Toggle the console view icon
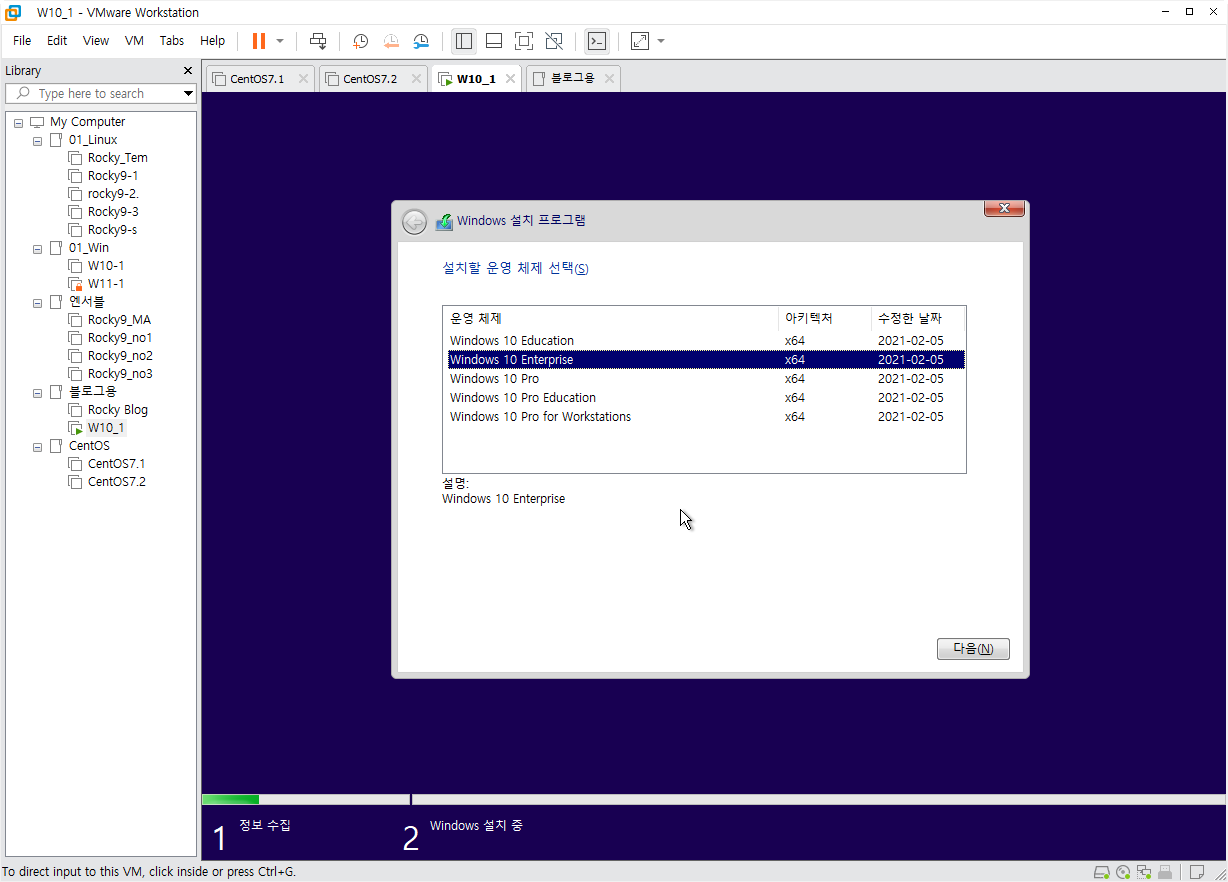 [596, 41]
